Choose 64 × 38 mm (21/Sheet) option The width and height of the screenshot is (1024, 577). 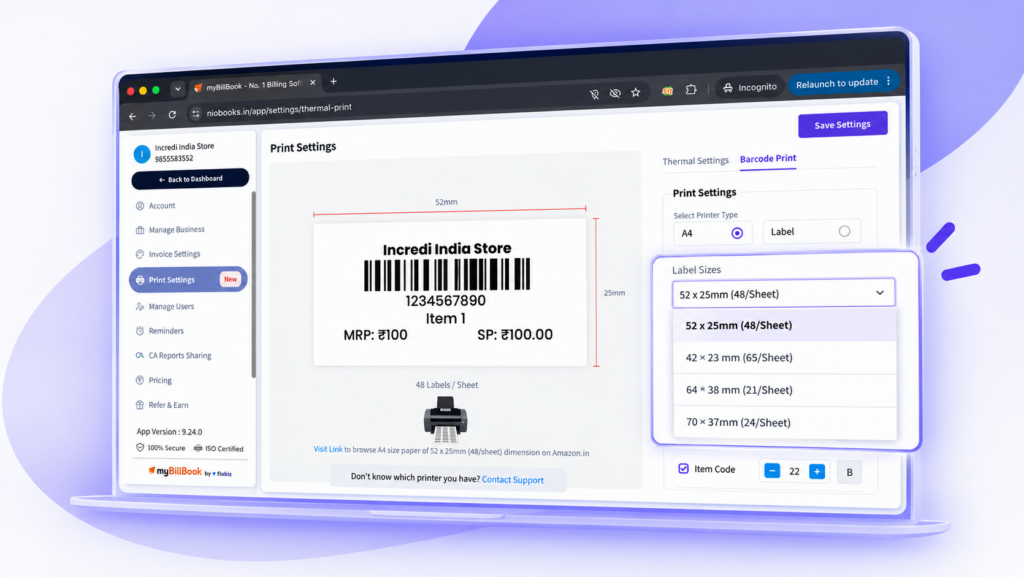click(x=784, y=390)
